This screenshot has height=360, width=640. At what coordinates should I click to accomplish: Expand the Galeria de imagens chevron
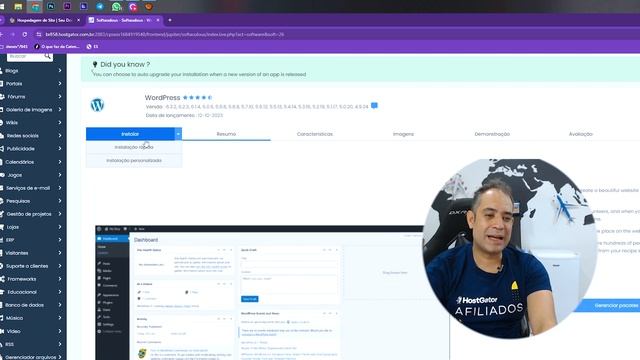(x=60, y=110)
